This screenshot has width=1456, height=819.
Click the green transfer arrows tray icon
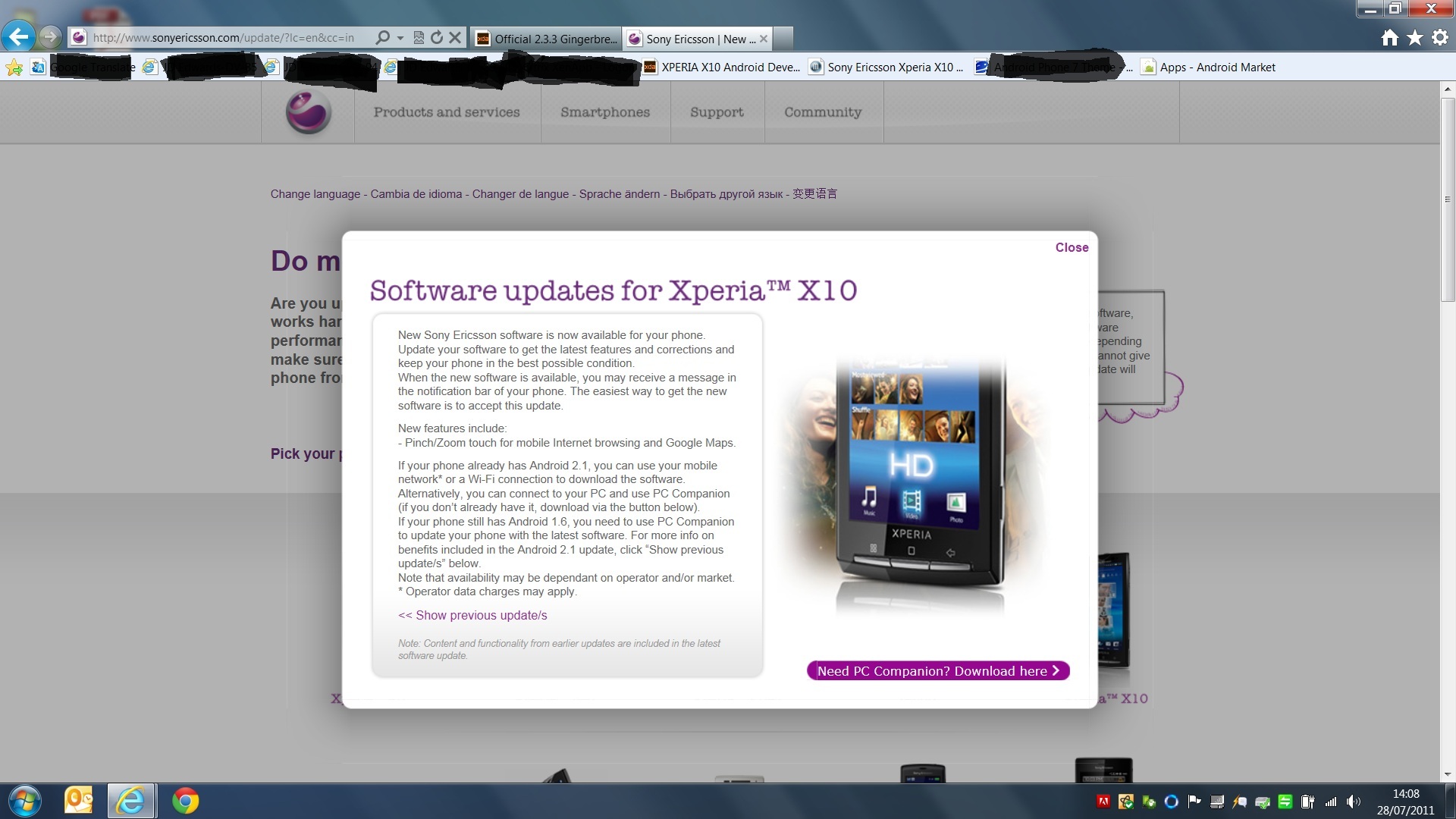pos(1285,802)
